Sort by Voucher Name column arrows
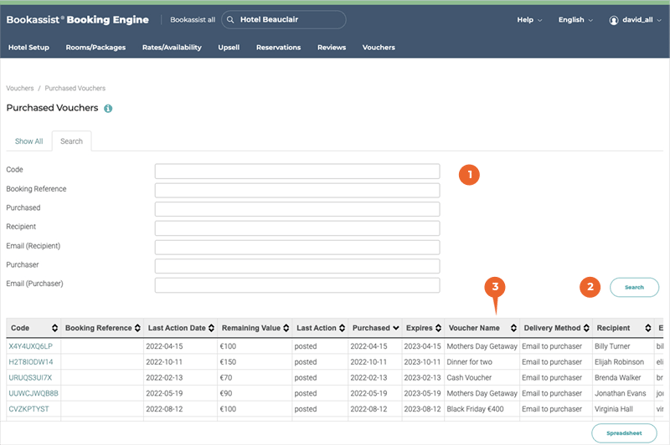 [513, 328]
